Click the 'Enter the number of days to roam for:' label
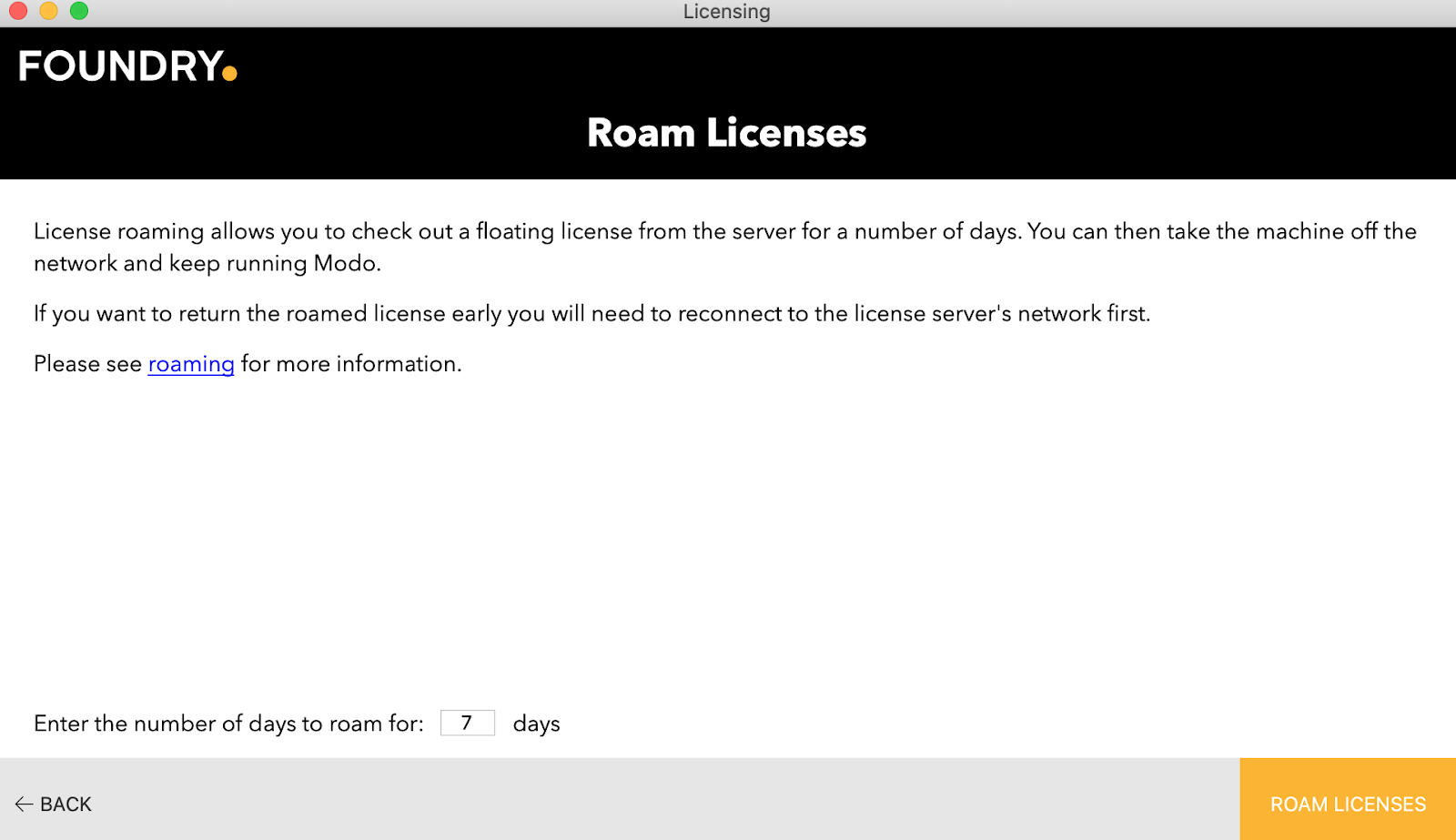Viewport: 1456px width, 840px height. coord(228,724)
